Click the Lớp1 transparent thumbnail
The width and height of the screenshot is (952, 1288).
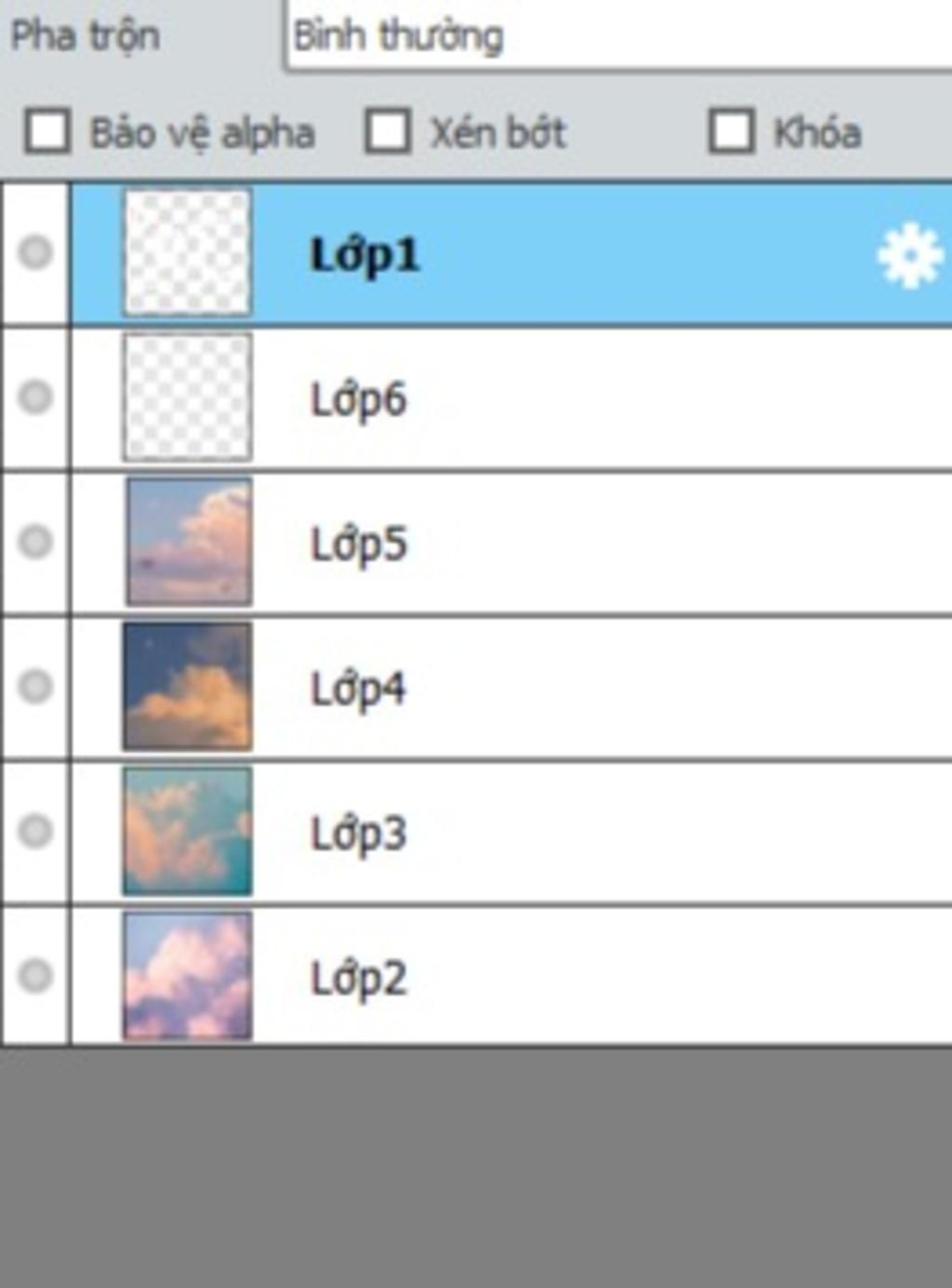point(187,253)
